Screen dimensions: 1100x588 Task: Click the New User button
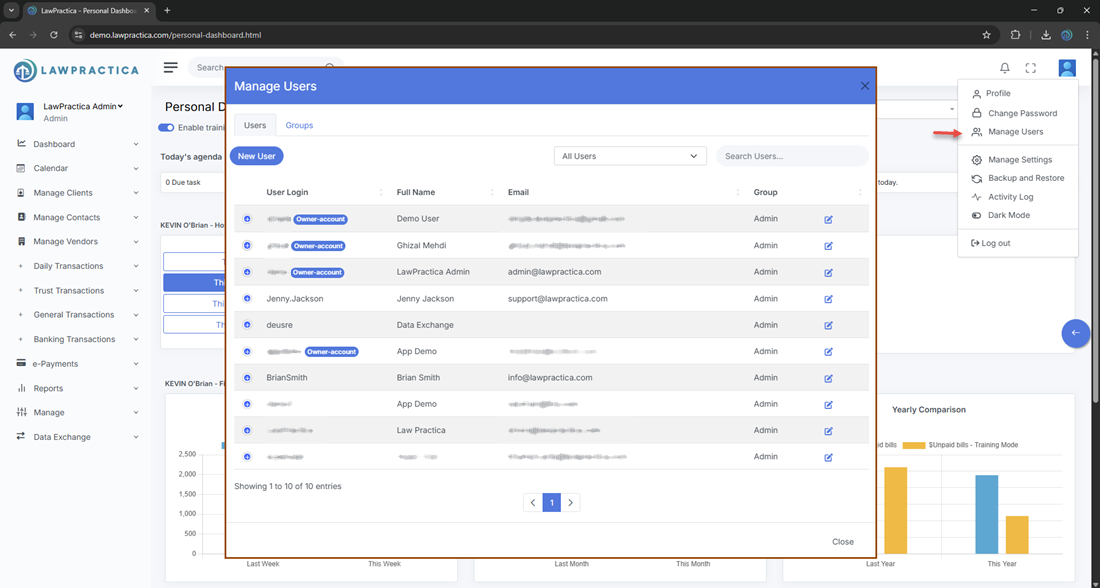257,156
